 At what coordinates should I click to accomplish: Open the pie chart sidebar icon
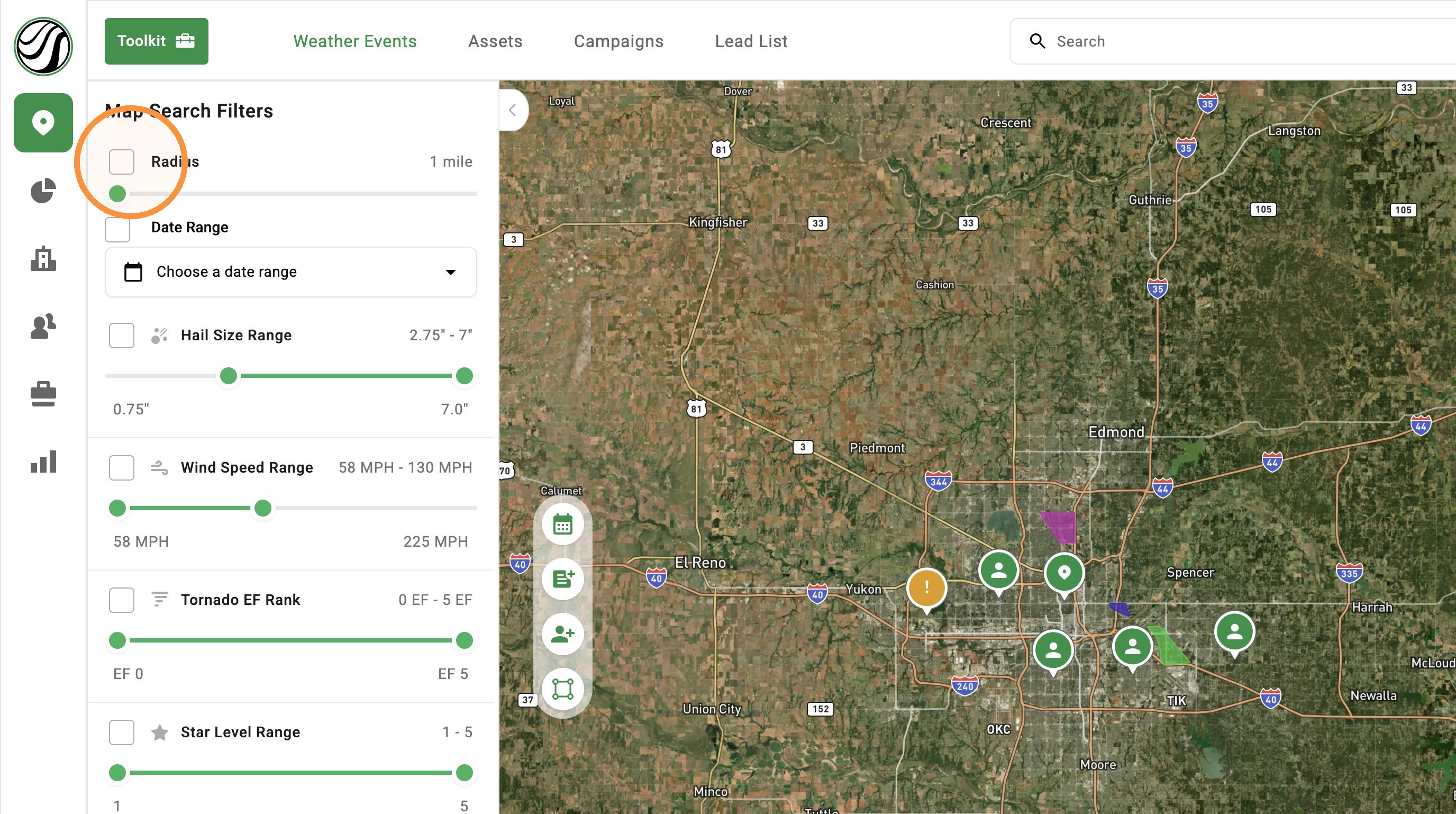43,191
